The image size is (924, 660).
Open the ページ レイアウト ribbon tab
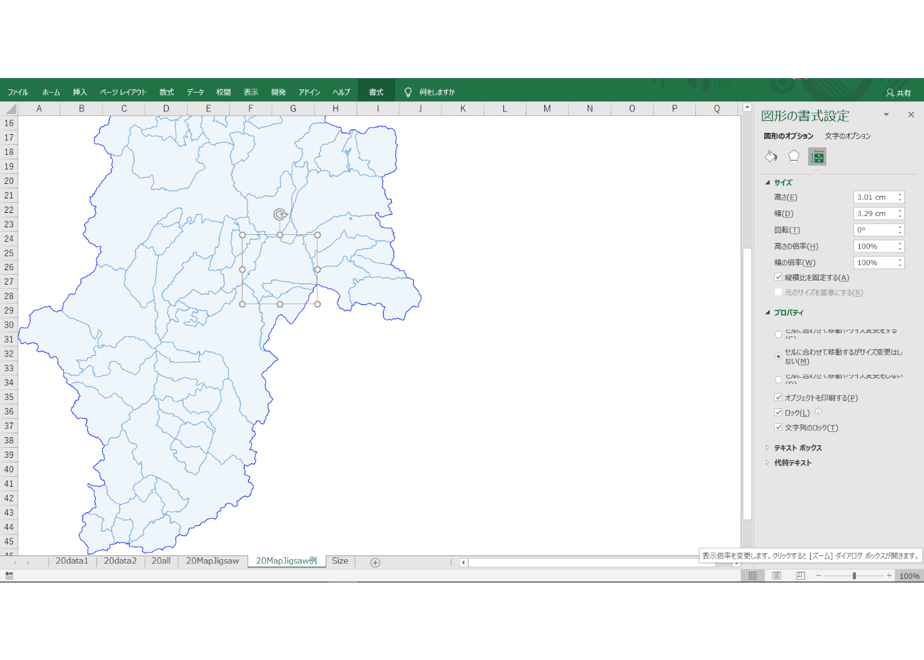[x=123, y=92]
